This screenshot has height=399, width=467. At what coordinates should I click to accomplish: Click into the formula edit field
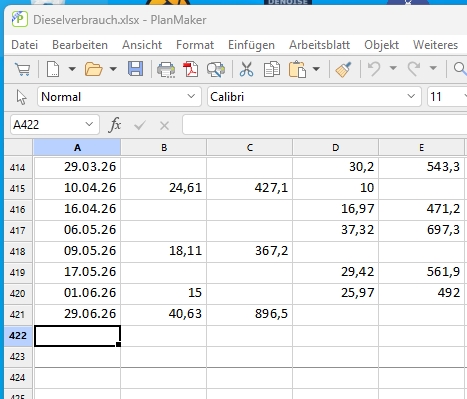click(325, 125)
